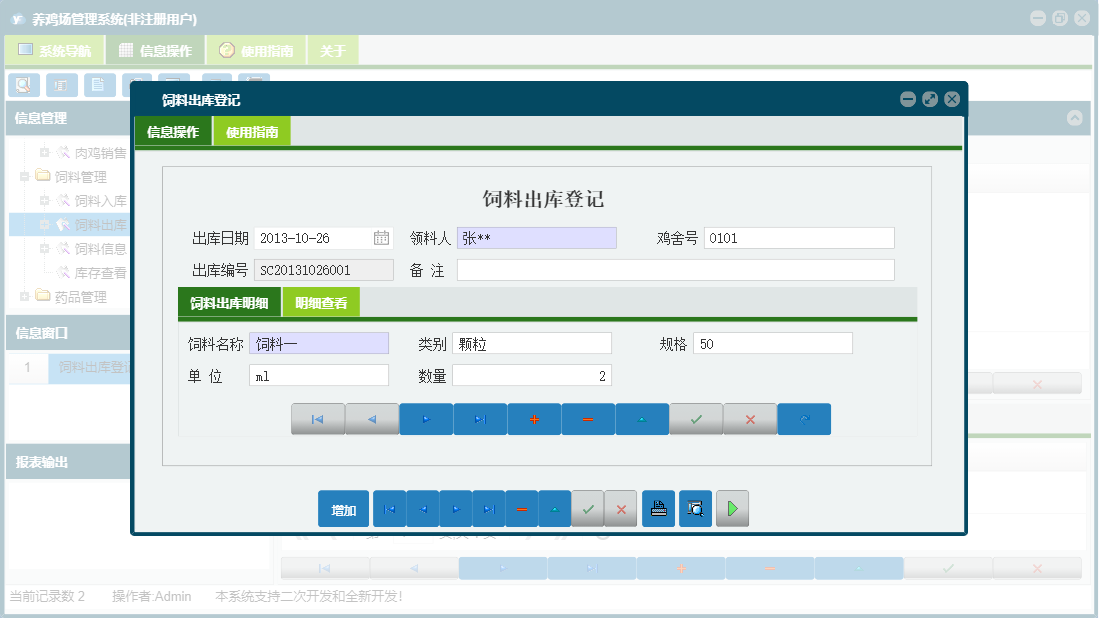Click the green play arrow button
Image resolution: width=1099 pixels, height=618 pixels.
(732, 509)
